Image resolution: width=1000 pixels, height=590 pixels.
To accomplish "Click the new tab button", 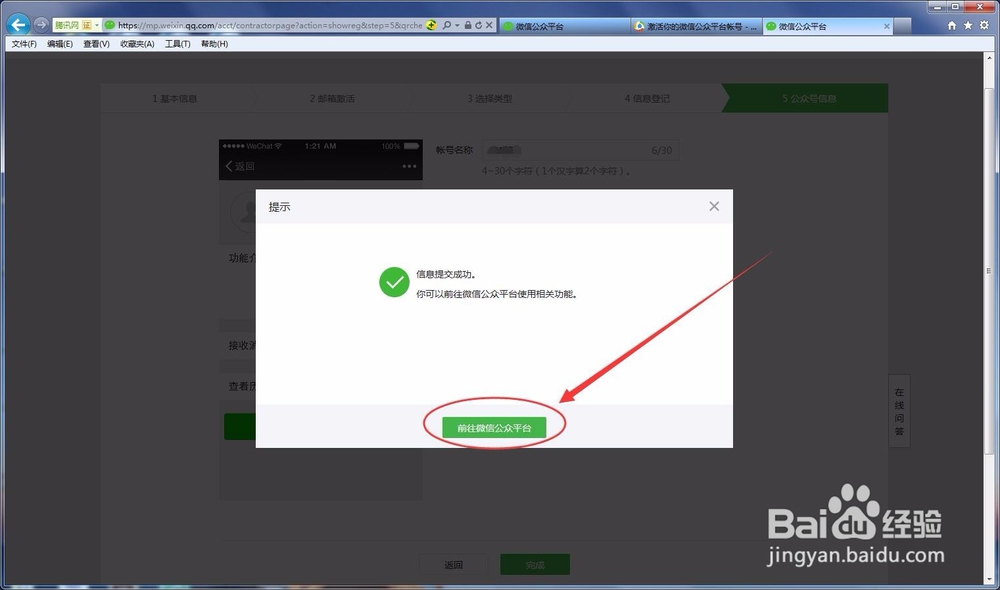I will point(902,26).
